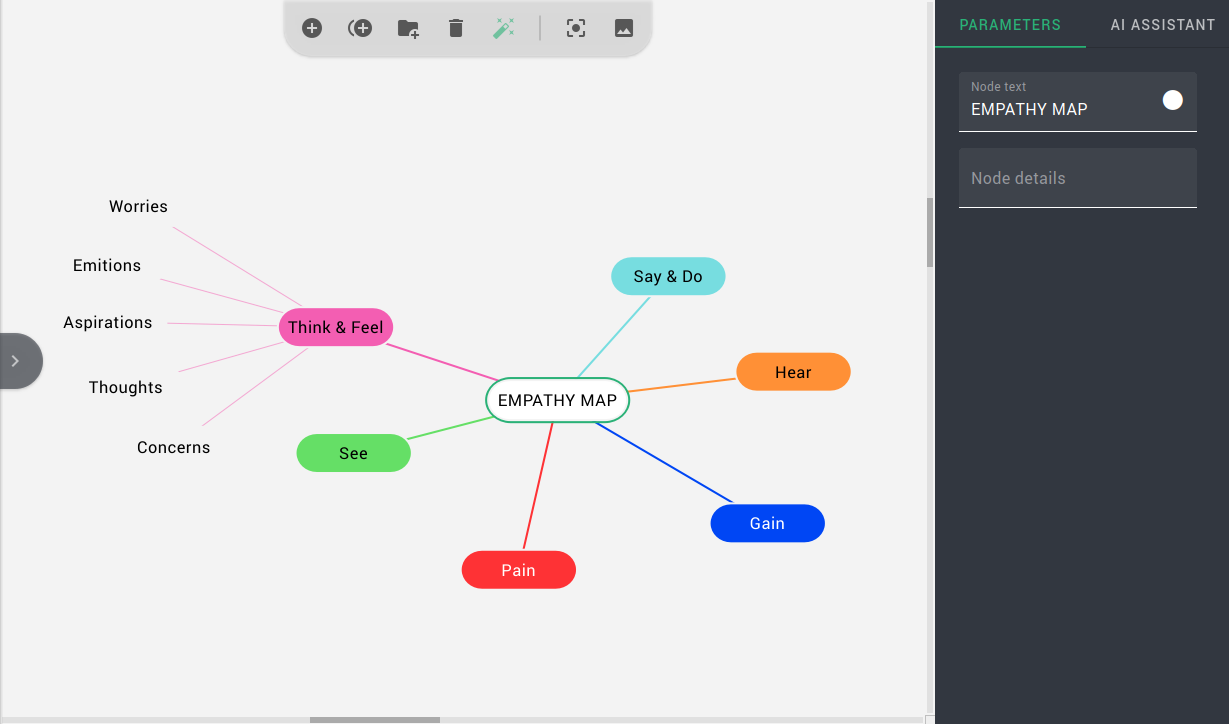
Task: Click the Aspirations child node
Action: [108, 322]
